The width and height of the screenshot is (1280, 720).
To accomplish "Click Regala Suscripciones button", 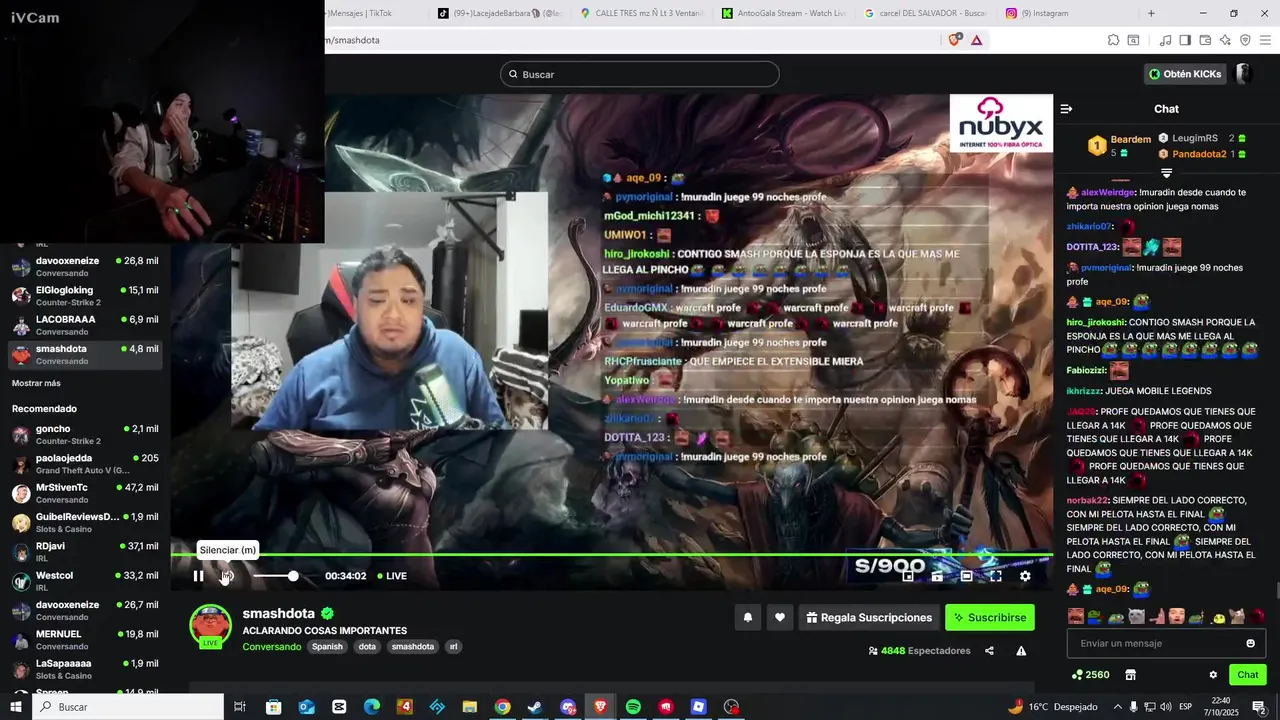I will 869,618.
